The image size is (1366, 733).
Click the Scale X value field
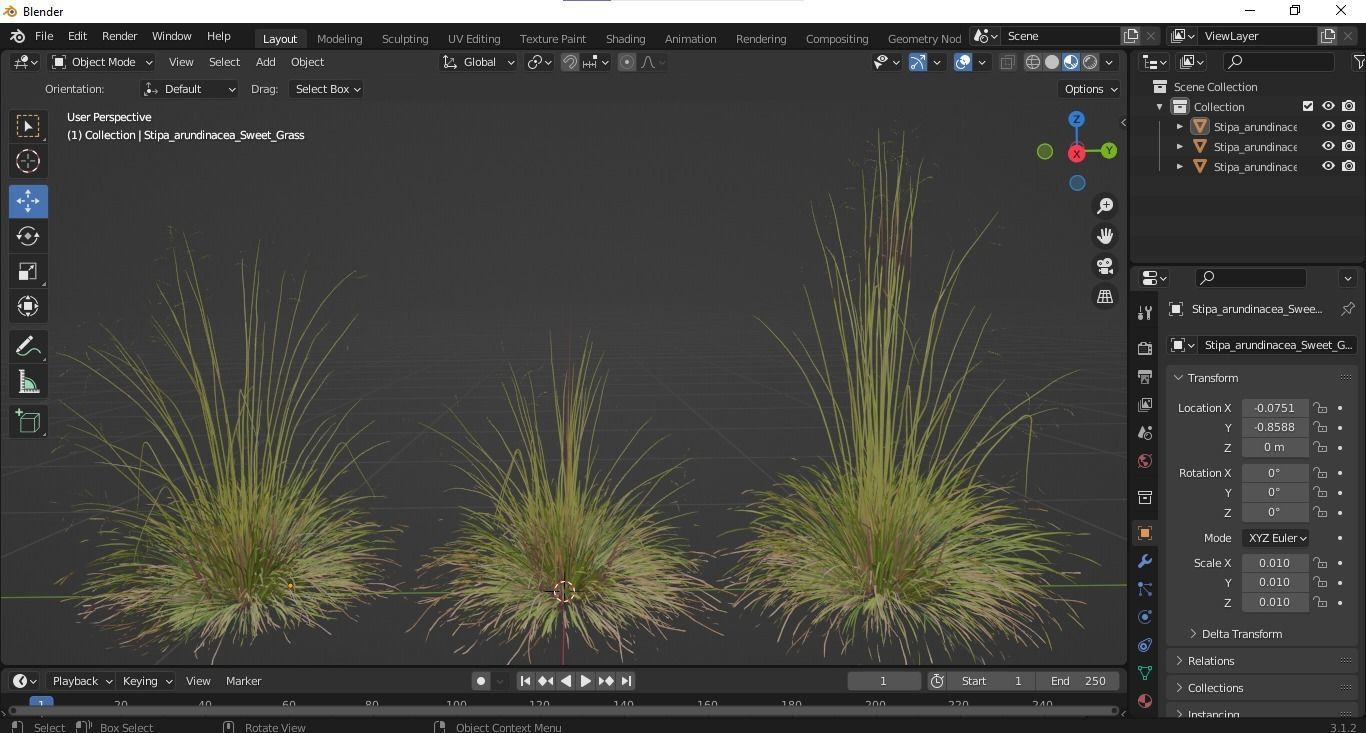[1275, 563]
